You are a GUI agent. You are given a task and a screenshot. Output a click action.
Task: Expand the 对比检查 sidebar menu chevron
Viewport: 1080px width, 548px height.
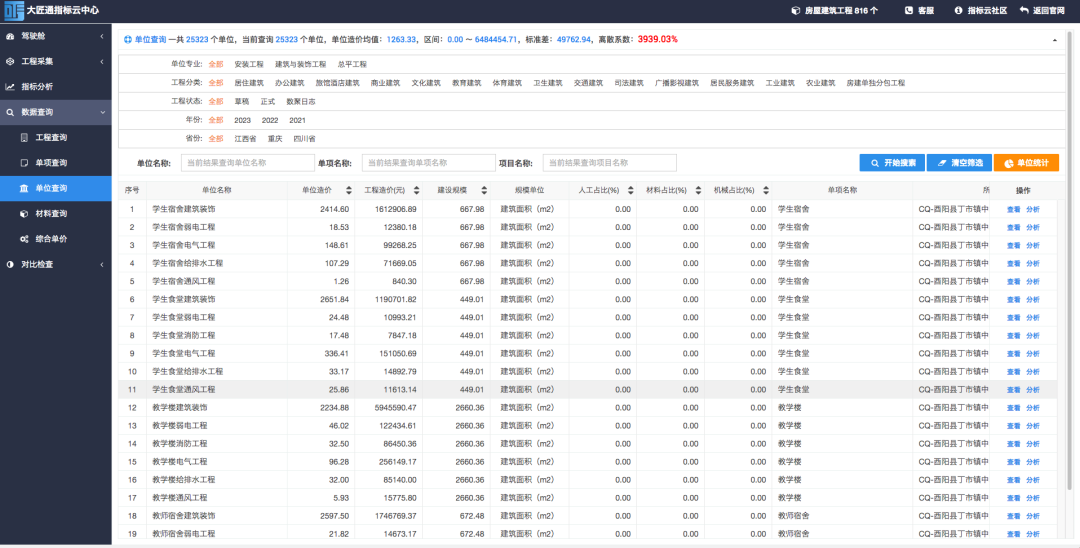102,264
